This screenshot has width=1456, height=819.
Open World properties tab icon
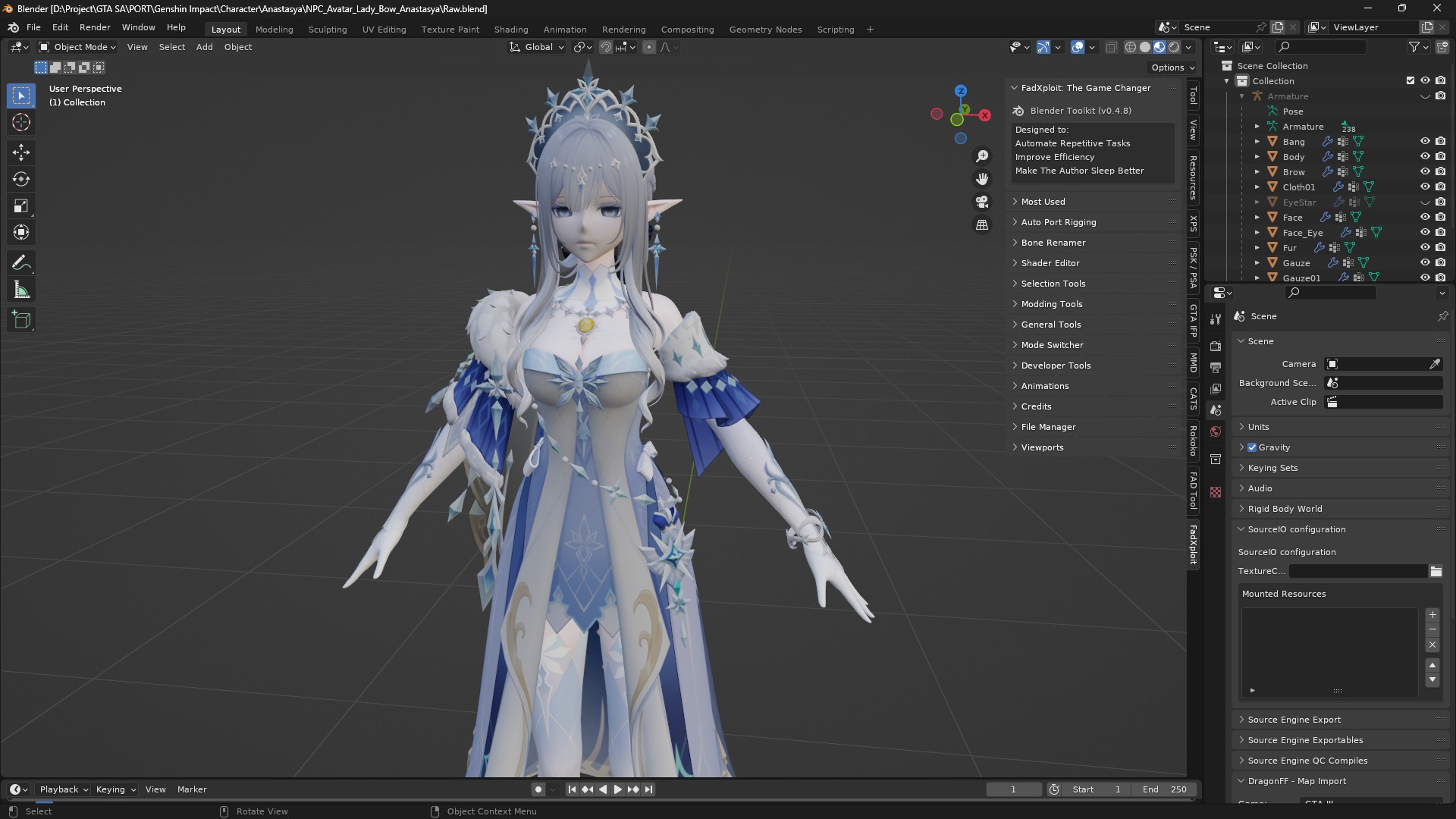(x=1216, y=431)
